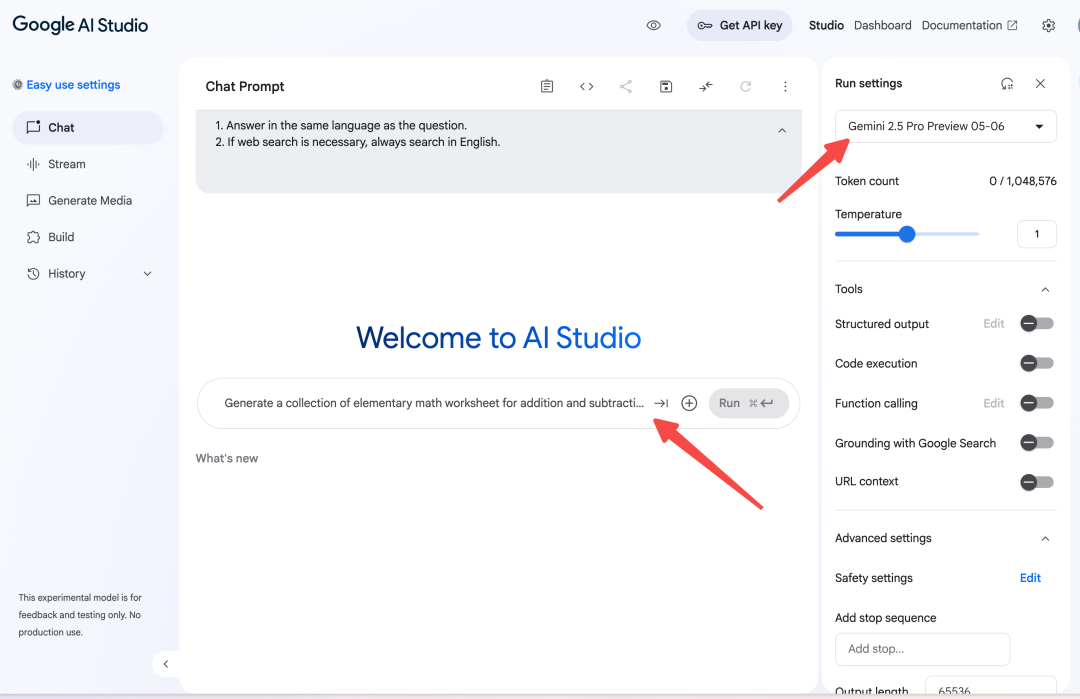Click the system instructions text area
The image size is (1080, 699).
[x=498, y=152]
